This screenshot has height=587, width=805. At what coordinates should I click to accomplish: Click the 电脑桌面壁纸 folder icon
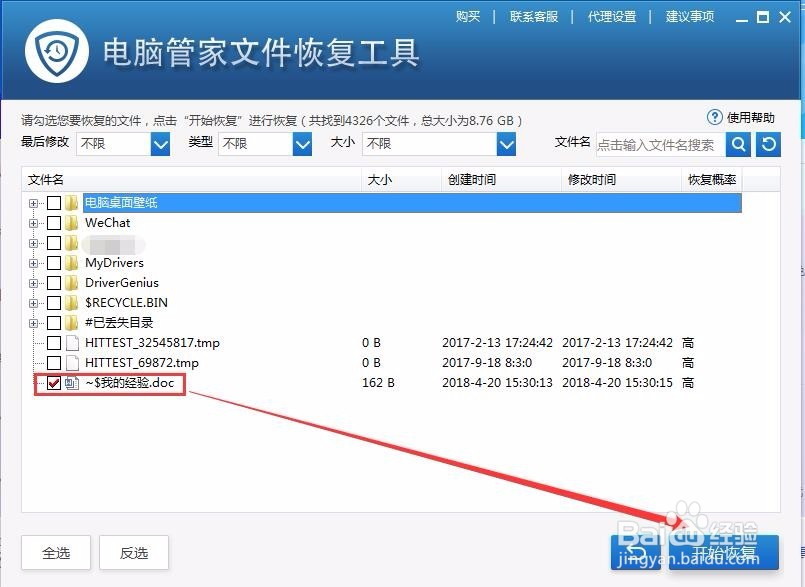71,203
